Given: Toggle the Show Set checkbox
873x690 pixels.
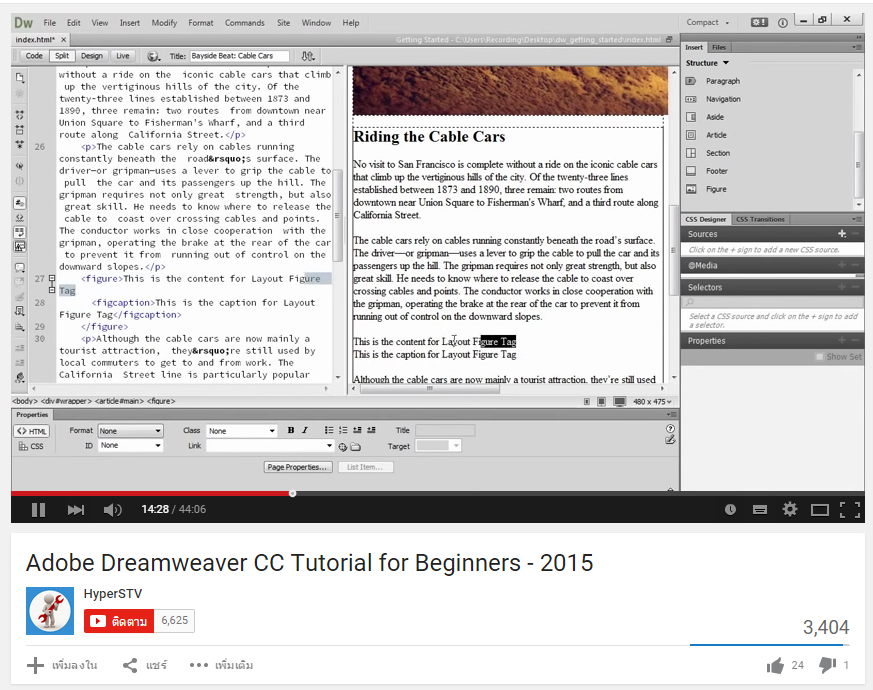Looking at the screenshot, I should 819,356.
